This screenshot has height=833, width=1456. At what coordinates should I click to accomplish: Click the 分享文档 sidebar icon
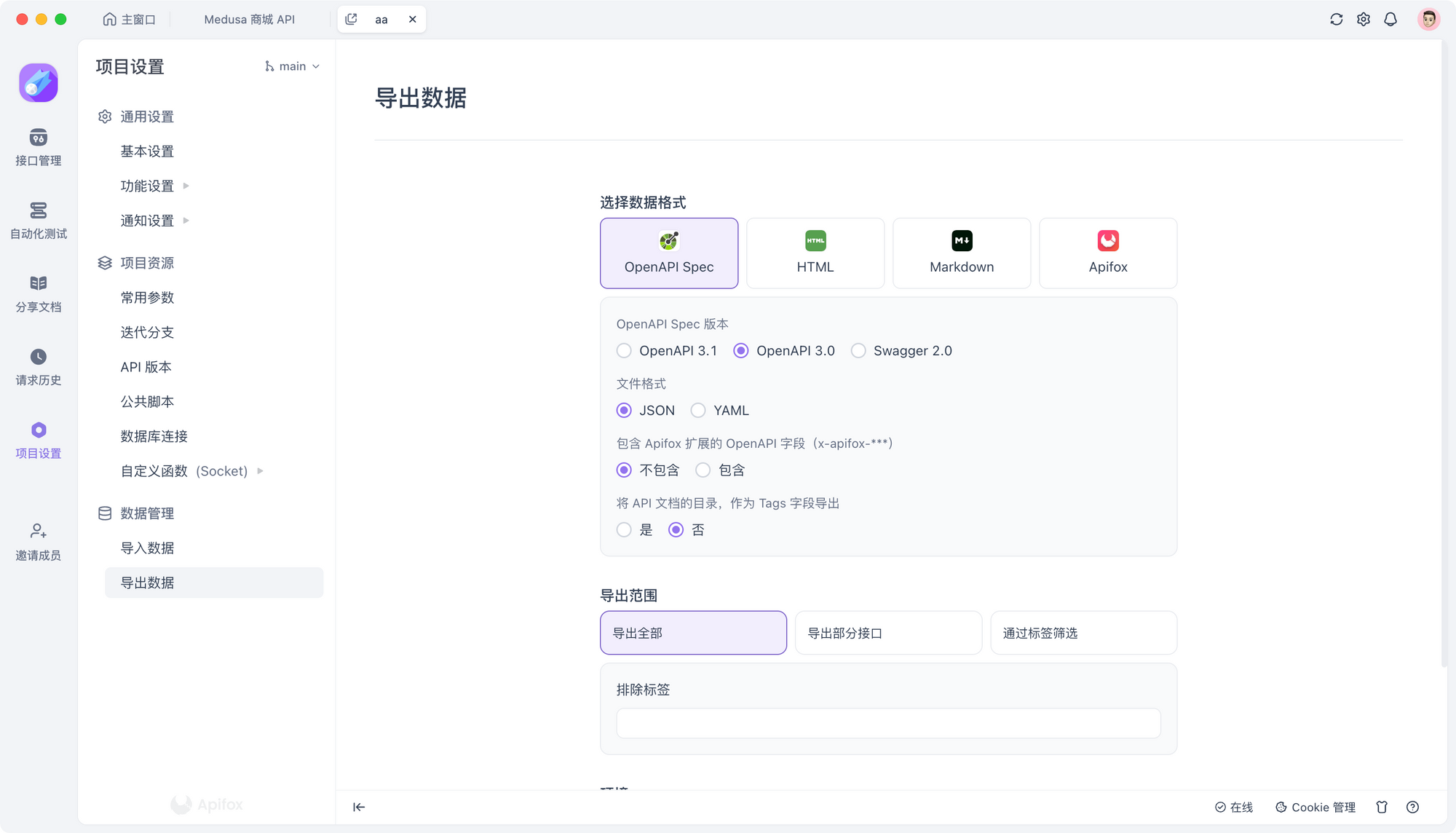[x=38, y=293]
